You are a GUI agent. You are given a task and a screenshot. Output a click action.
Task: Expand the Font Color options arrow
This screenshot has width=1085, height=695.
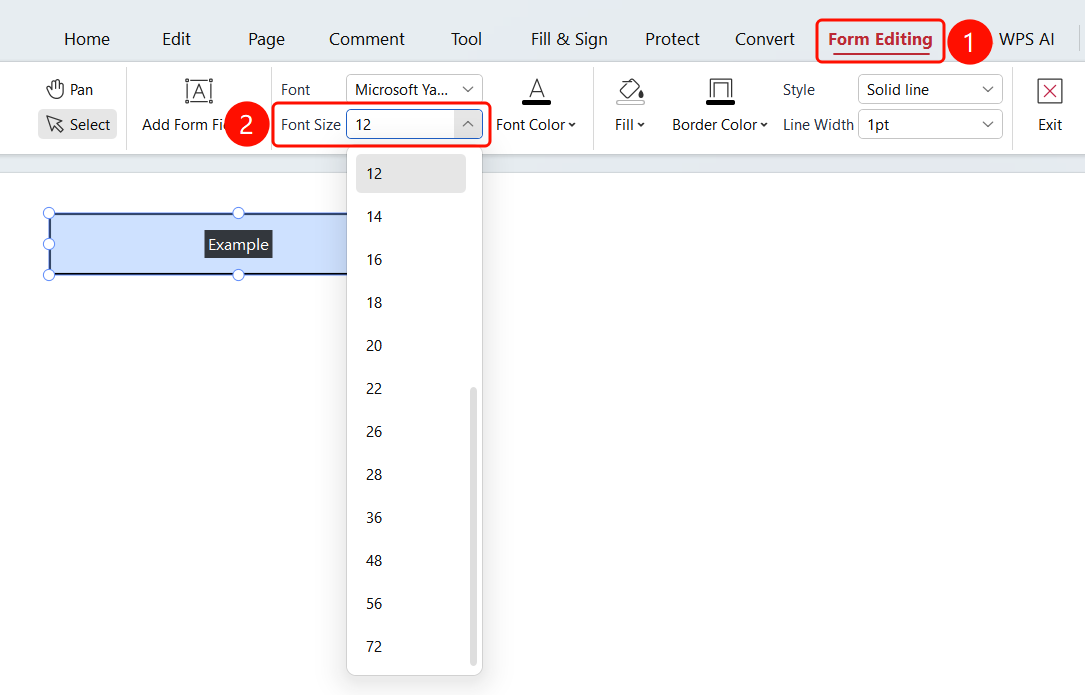[572, 125]
